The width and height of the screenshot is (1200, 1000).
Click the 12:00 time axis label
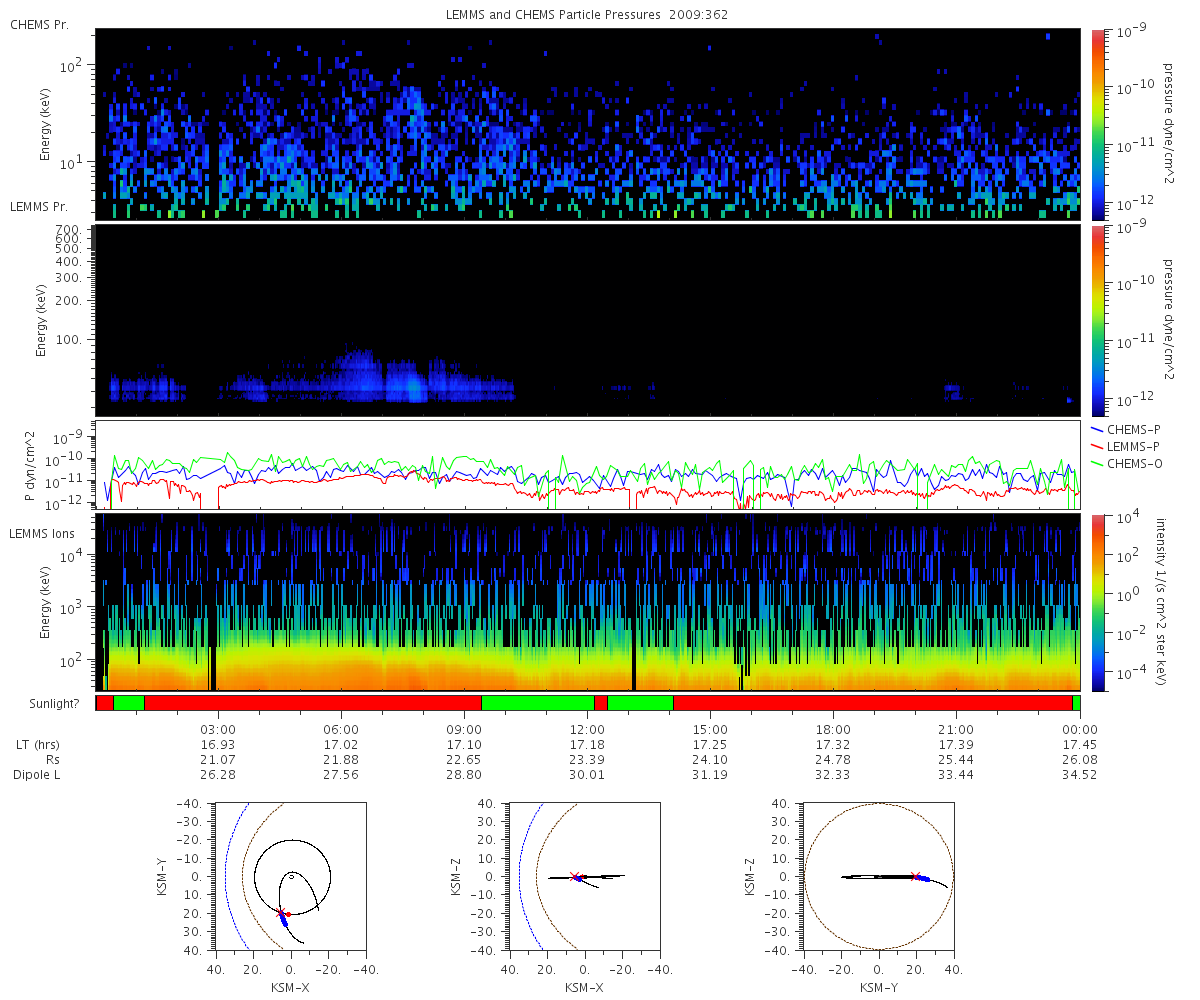pyautogui.click(x=585, y=729)
